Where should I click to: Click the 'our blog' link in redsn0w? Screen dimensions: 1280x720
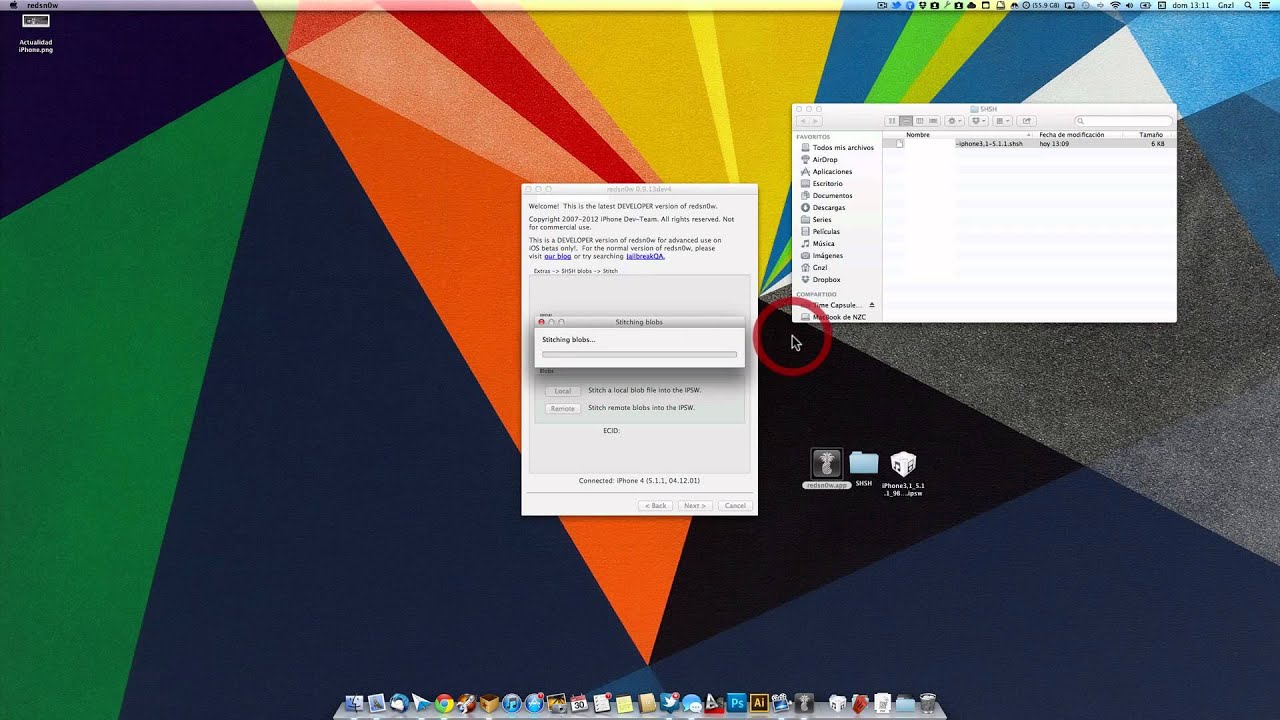click(x=558, y=256)
